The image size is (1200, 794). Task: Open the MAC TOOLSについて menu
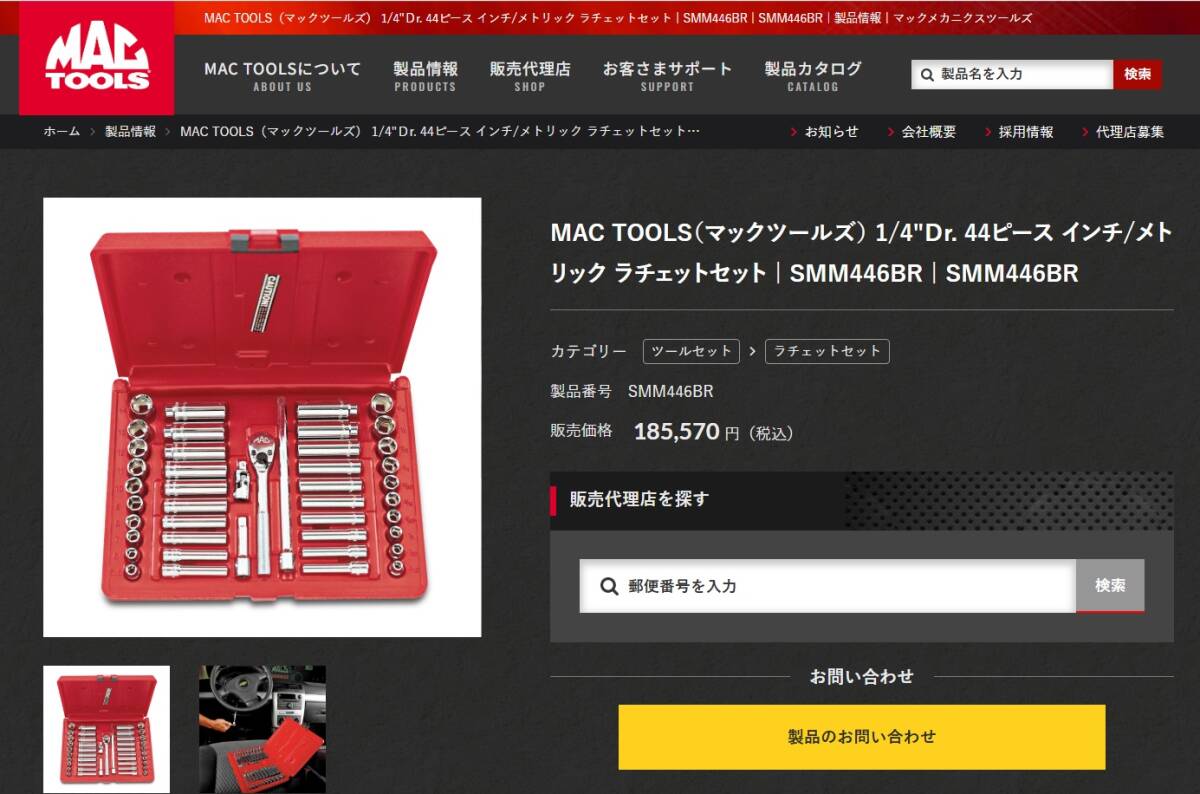283,76
